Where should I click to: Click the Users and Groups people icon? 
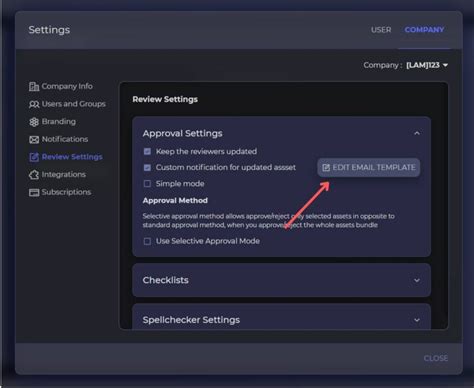point(34,104)
